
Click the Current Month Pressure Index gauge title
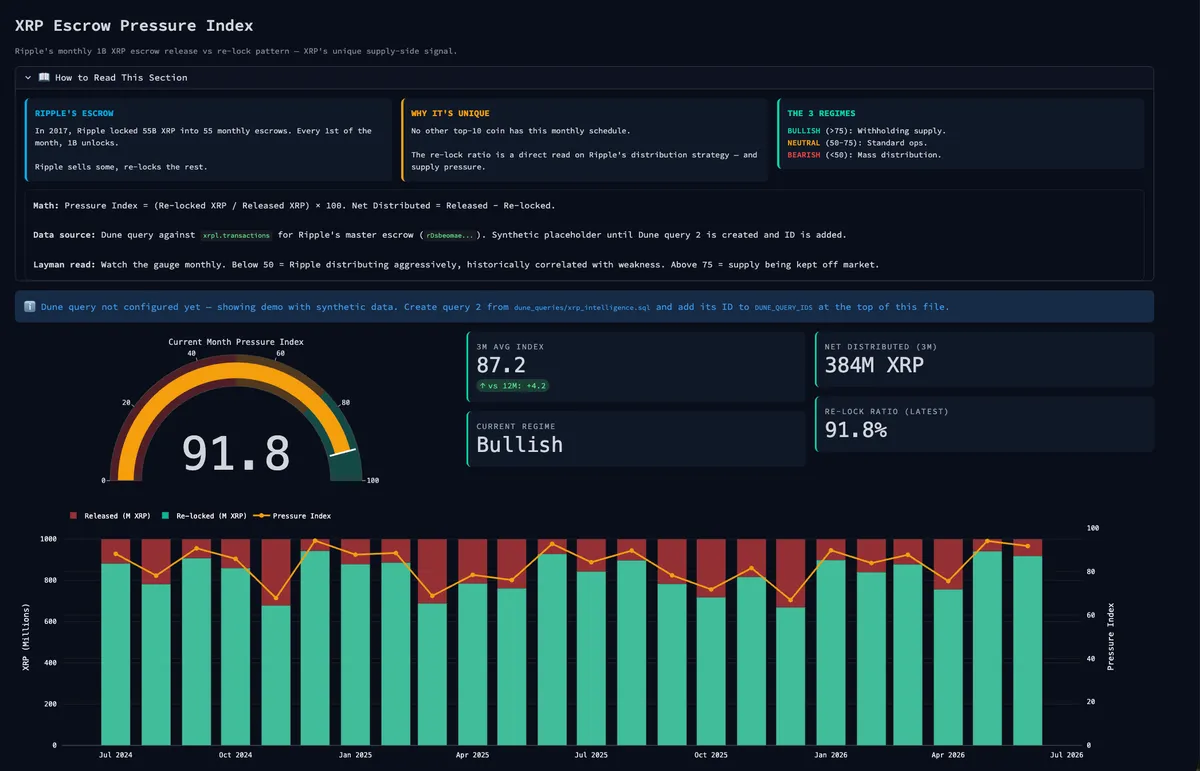tap(236, 342)
